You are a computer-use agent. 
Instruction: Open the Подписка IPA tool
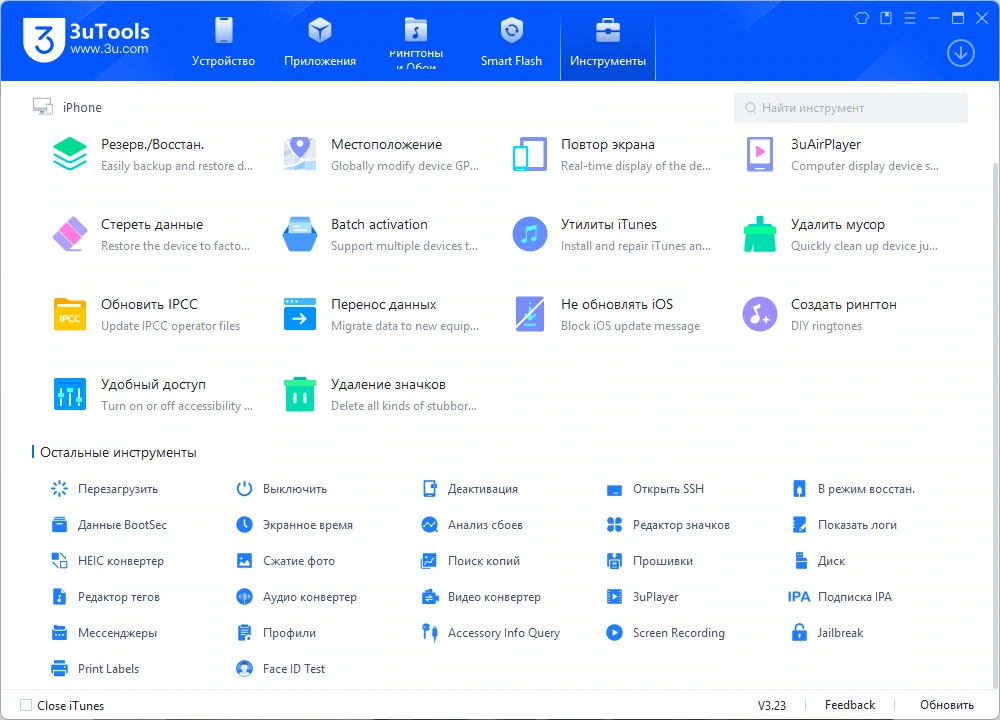click(x=840, y=597)
